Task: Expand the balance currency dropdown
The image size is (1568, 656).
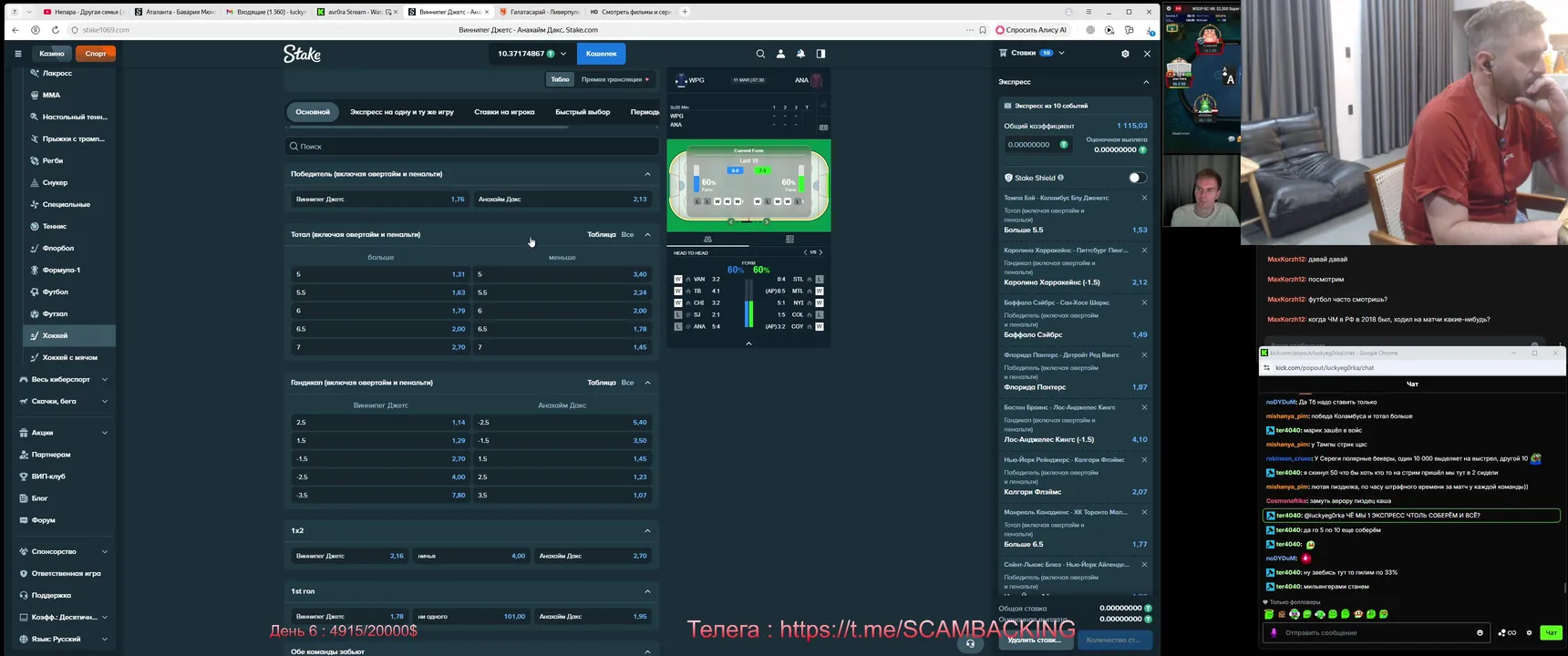Action: (563, 54)
